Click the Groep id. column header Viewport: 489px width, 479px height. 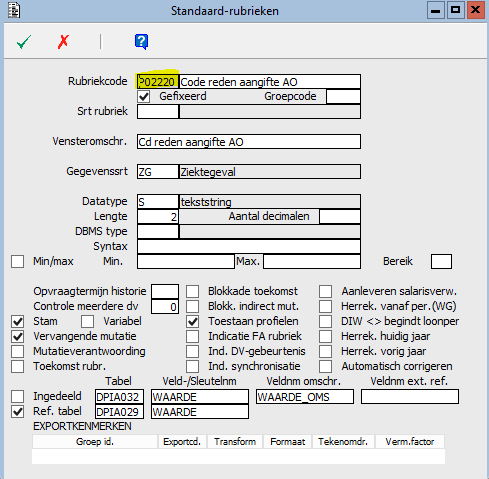95,442
